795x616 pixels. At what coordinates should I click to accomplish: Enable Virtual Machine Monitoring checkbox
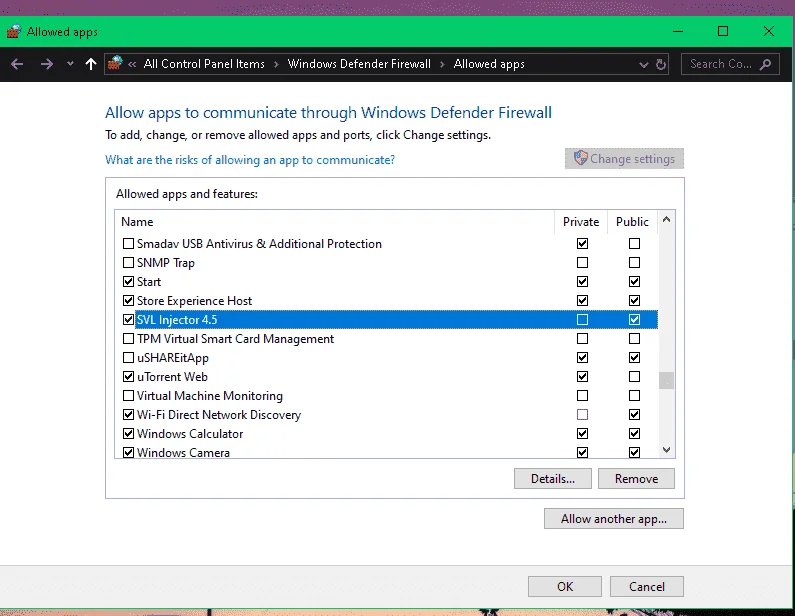pyautogui.click(x=128, y=396)
